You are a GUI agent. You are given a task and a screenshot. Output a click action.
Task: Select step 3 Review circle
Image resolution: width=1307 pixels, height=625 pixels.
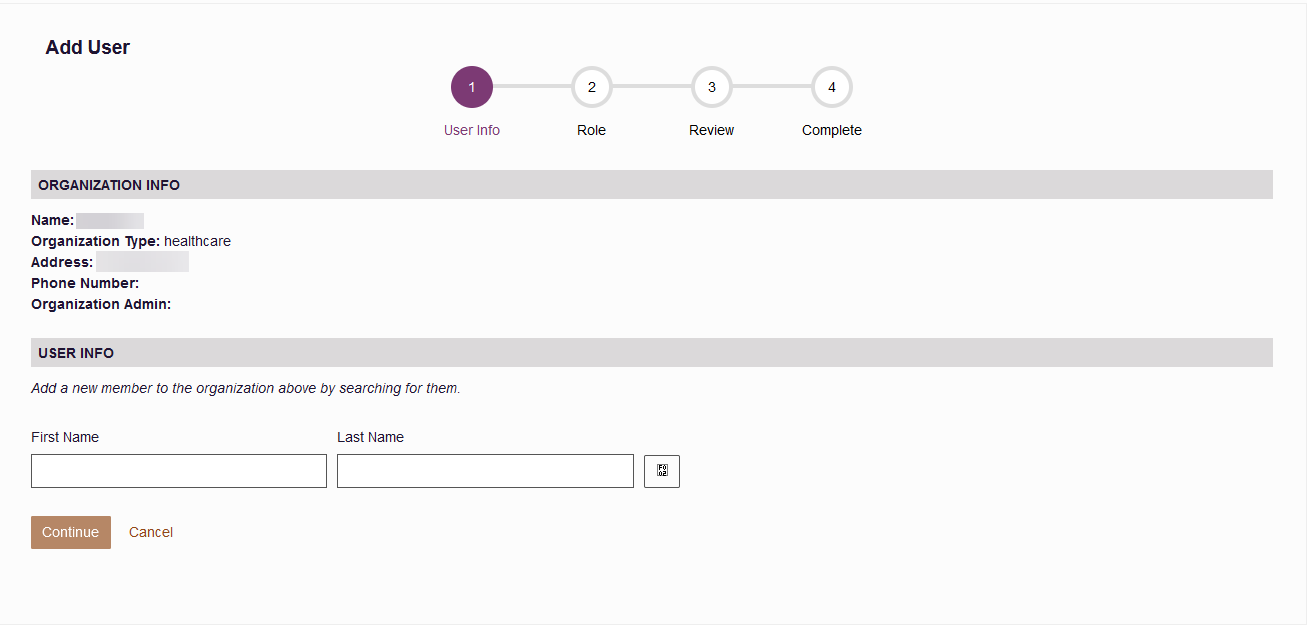pyautogui.click(x=712, y=87)
